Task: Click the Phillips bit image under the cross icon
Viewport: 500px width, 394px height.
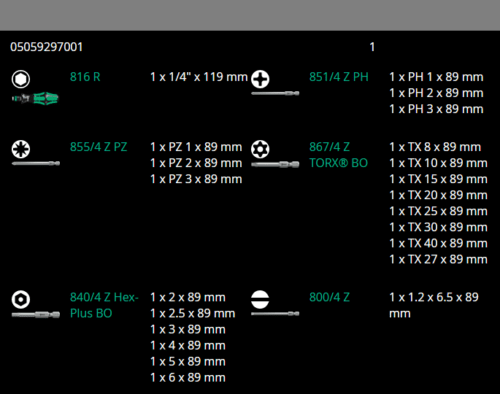Action: [275, 93]
